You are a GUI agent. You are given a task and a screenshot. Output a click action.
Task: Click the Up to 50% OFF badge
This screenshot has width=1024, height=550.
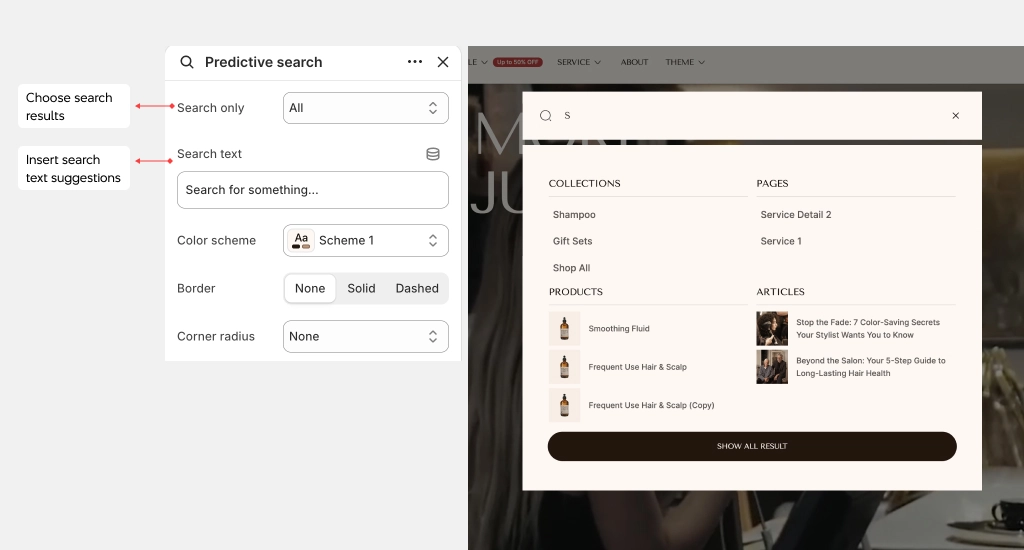518,62
